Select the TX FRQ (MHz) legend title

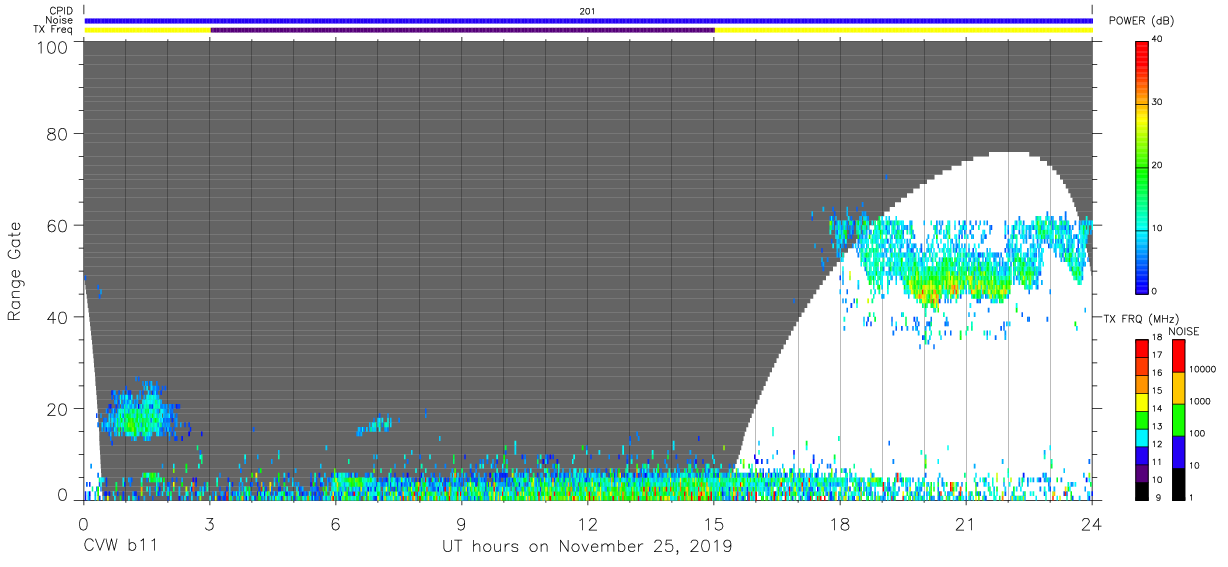pos(1140,318)
